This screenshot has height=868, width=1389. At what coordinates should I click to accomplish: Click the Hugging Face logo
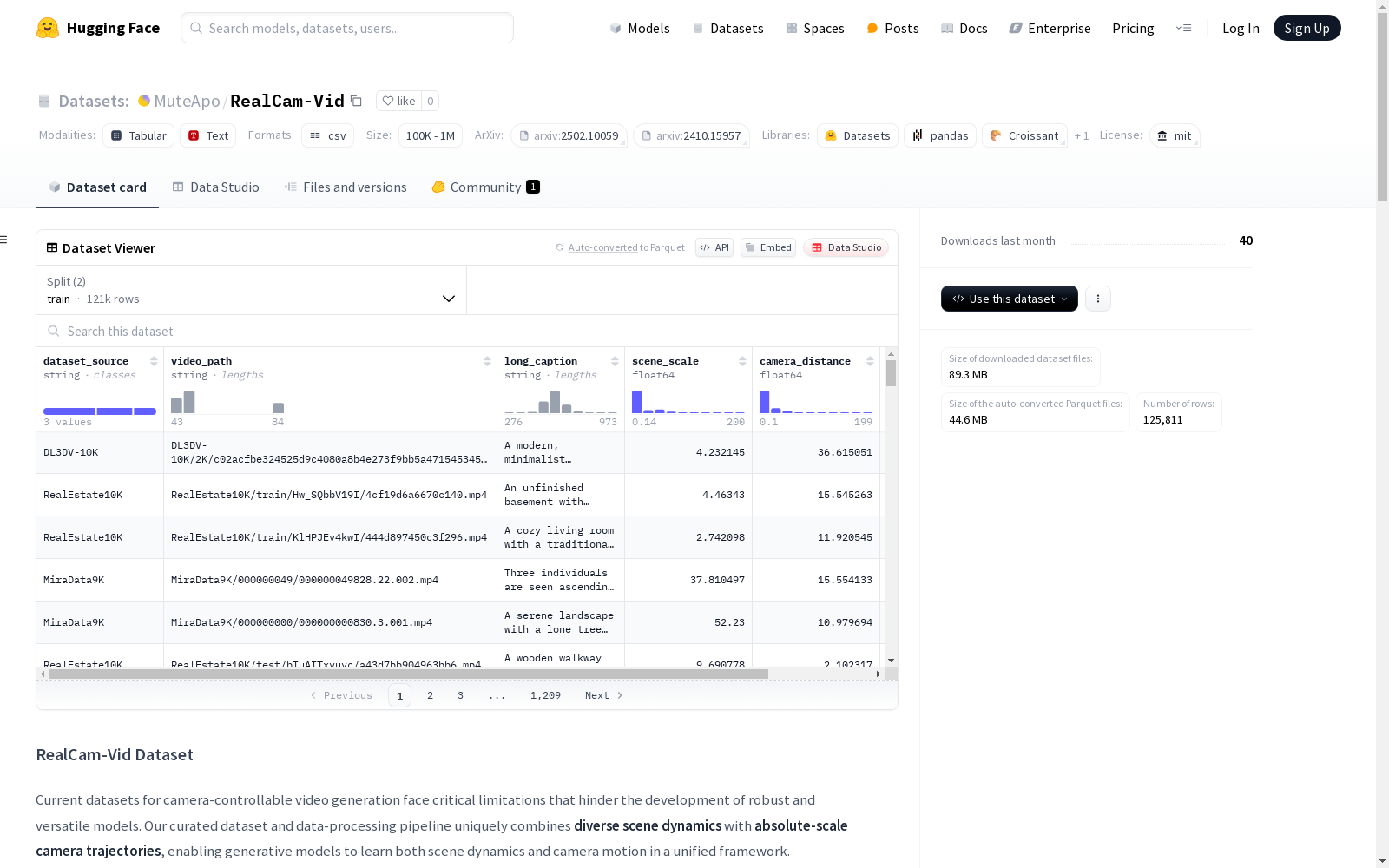coord(98,28)
